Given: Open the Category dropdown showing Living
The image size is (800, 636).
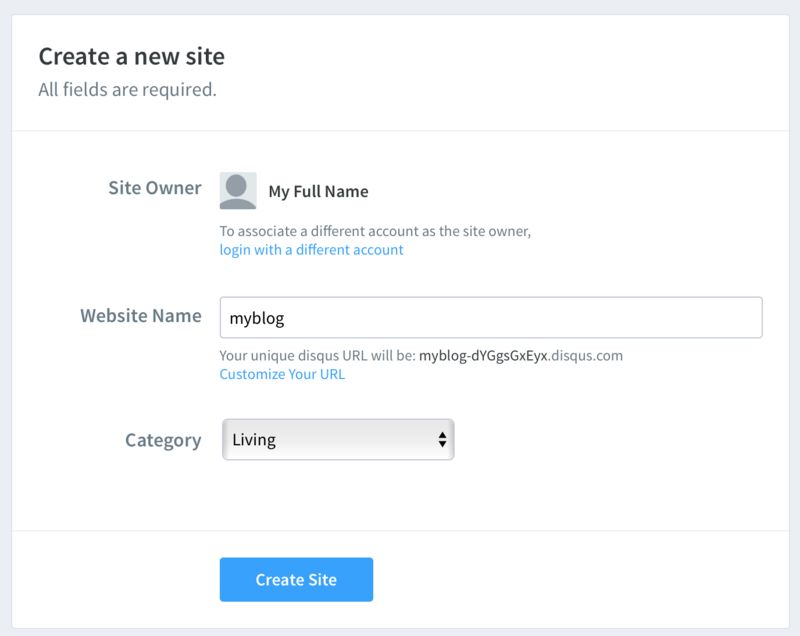Looking at the screenshot, I should click(x=338, y=439).
